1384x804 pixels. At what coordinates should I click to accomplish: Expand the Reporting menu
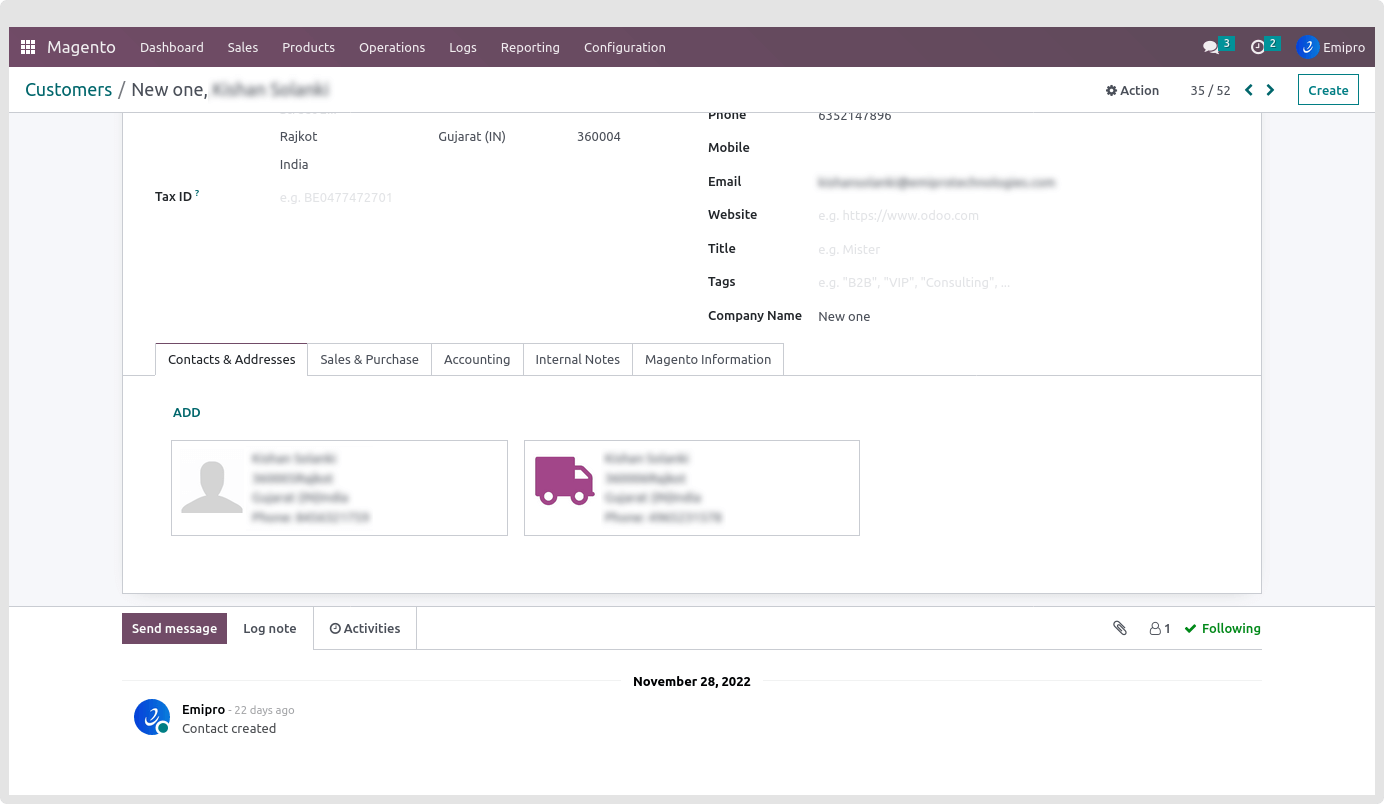click(x=530, y=47)
